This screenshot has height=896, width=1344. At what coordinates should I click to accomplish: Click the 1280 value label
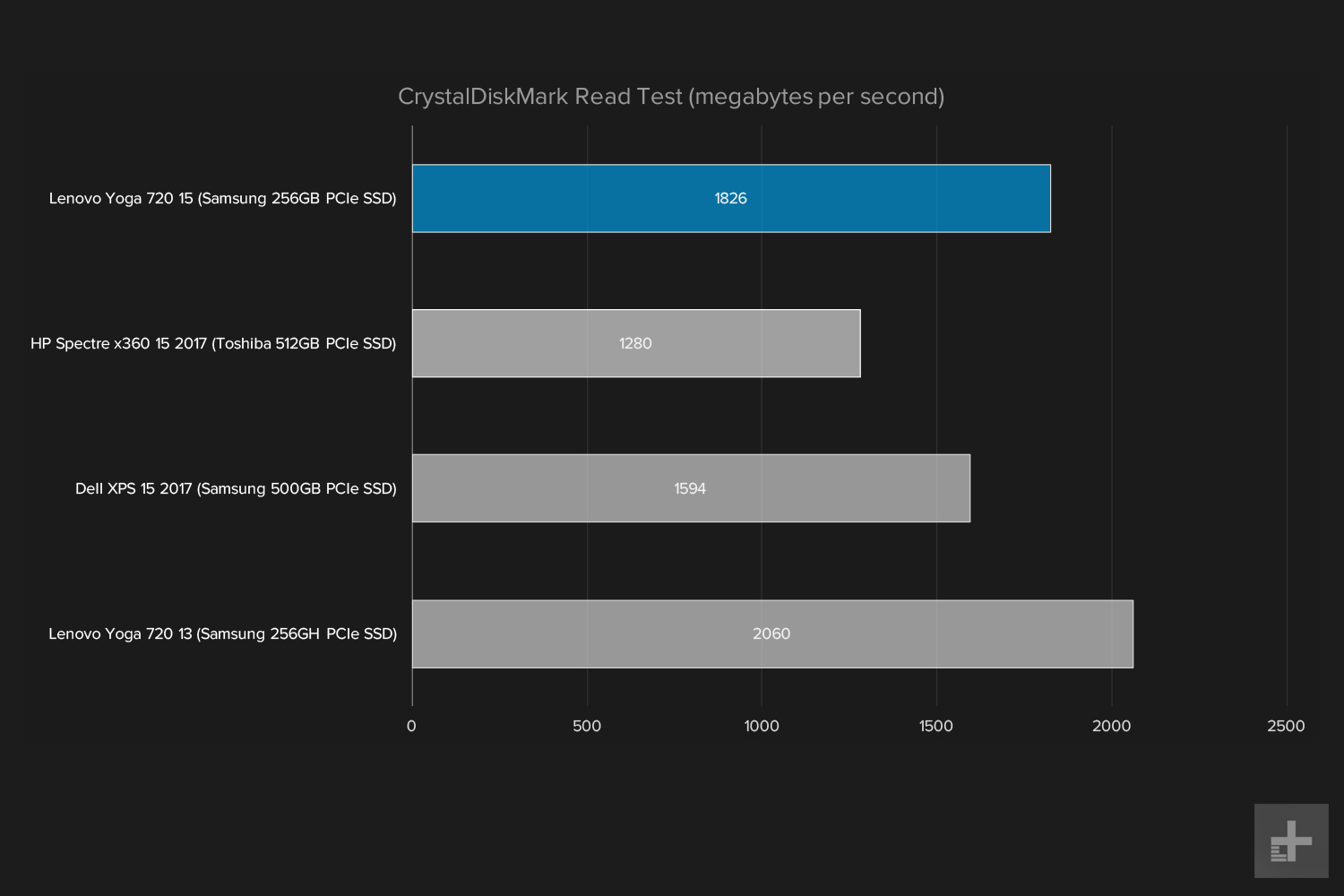[x=635, y=343]
